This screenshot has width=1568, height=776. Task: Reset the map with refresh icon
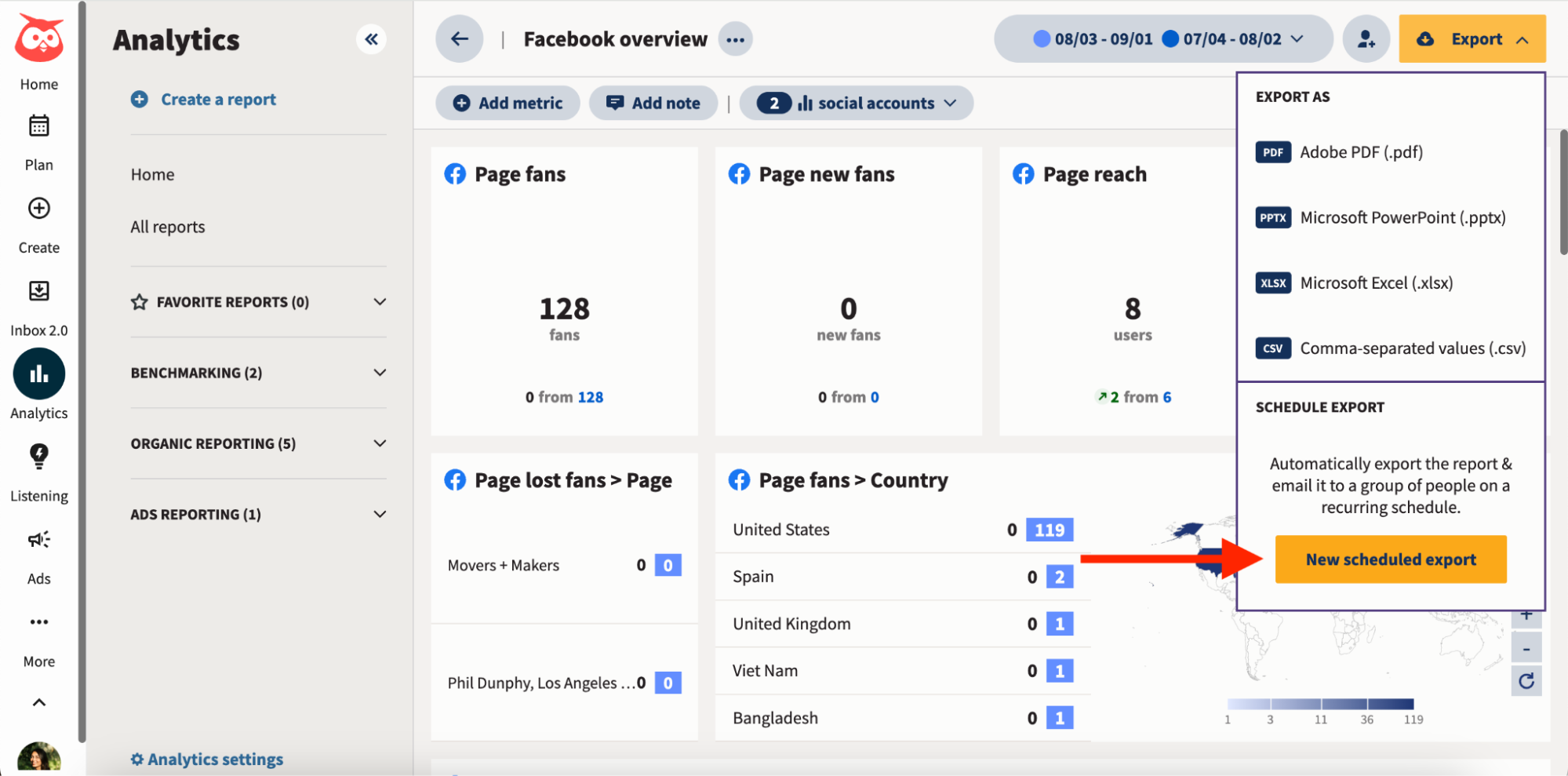pos(1526,681)
